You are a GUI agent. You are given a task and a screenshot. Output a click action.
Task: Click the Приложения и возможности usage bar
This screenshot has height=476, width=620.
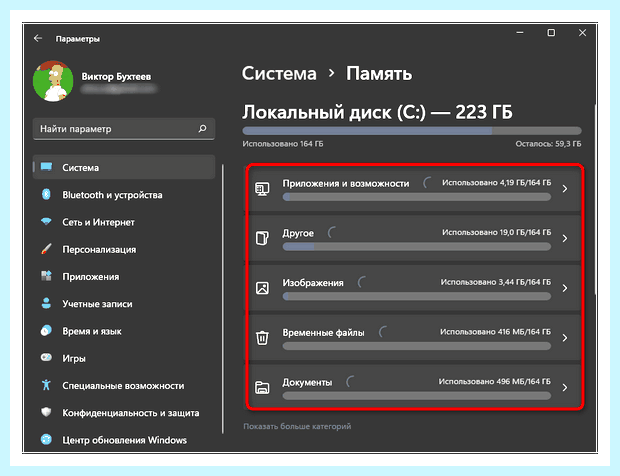point(417,197)
